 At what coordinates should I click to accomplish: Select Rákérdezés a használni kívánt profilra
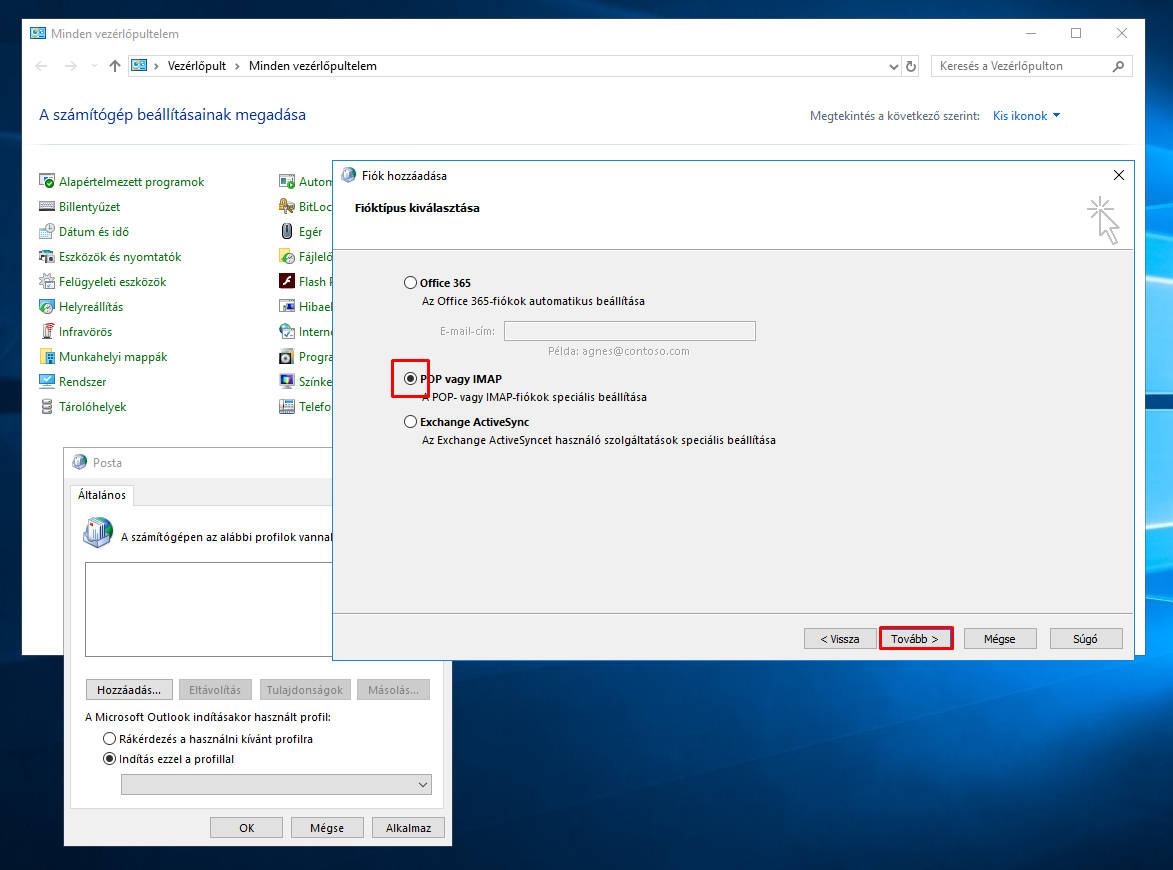click(x=109, y=739)
